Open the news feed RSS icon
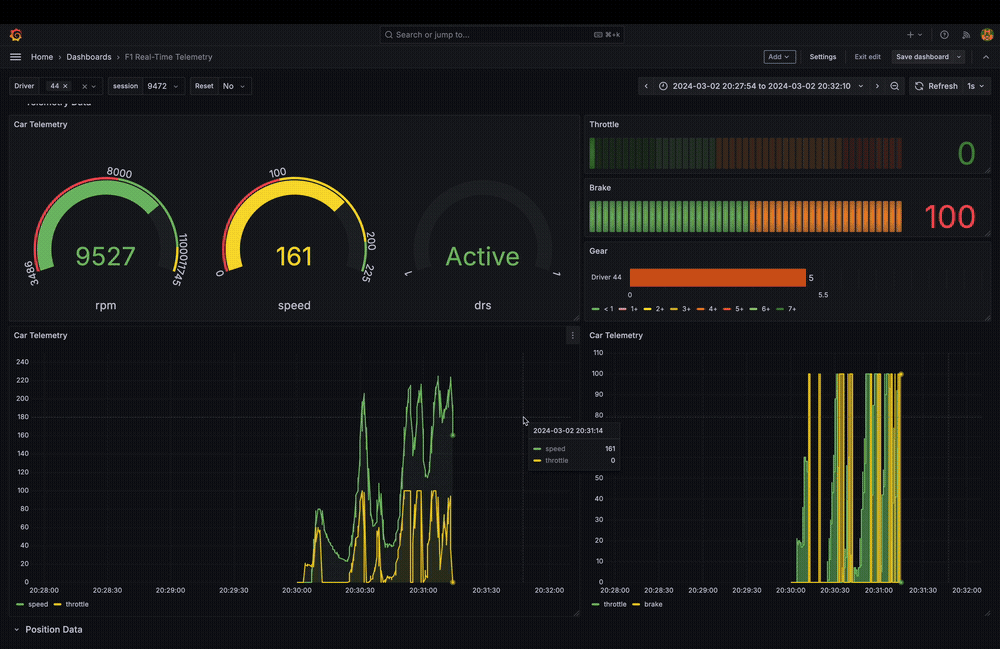 tap(966, 34)
